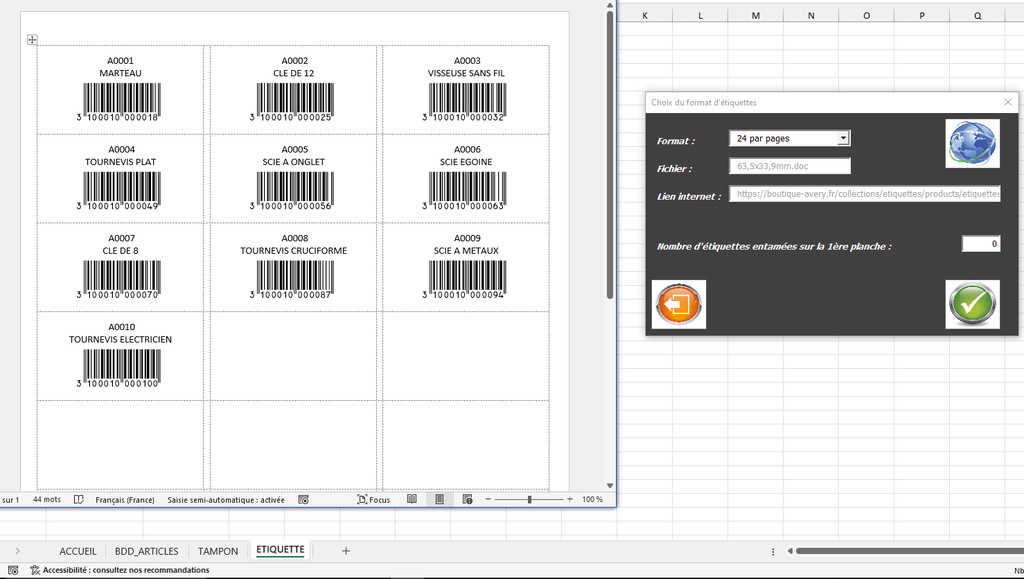This screenshot has height=579, width=1024.
Task: Open the BDD_ARTICLES sheet tab
Action: click(x=146, y=552)
